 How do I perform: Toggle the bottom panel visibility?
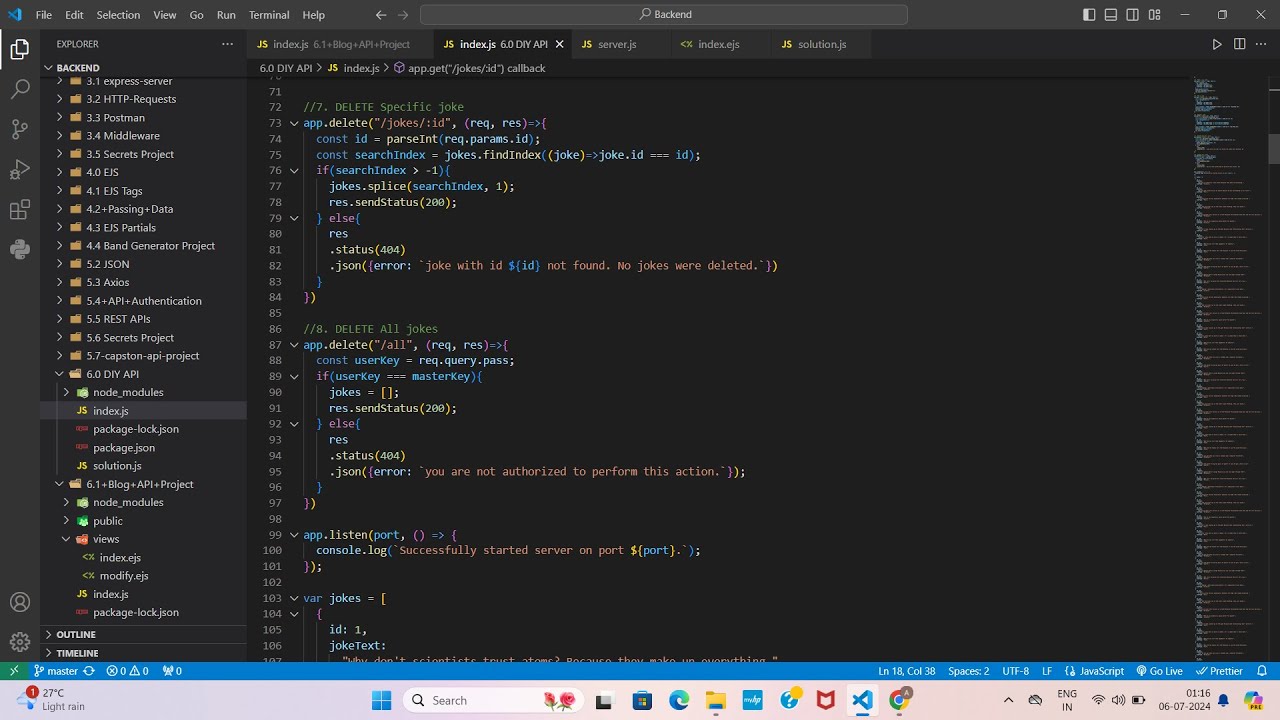1111,15
